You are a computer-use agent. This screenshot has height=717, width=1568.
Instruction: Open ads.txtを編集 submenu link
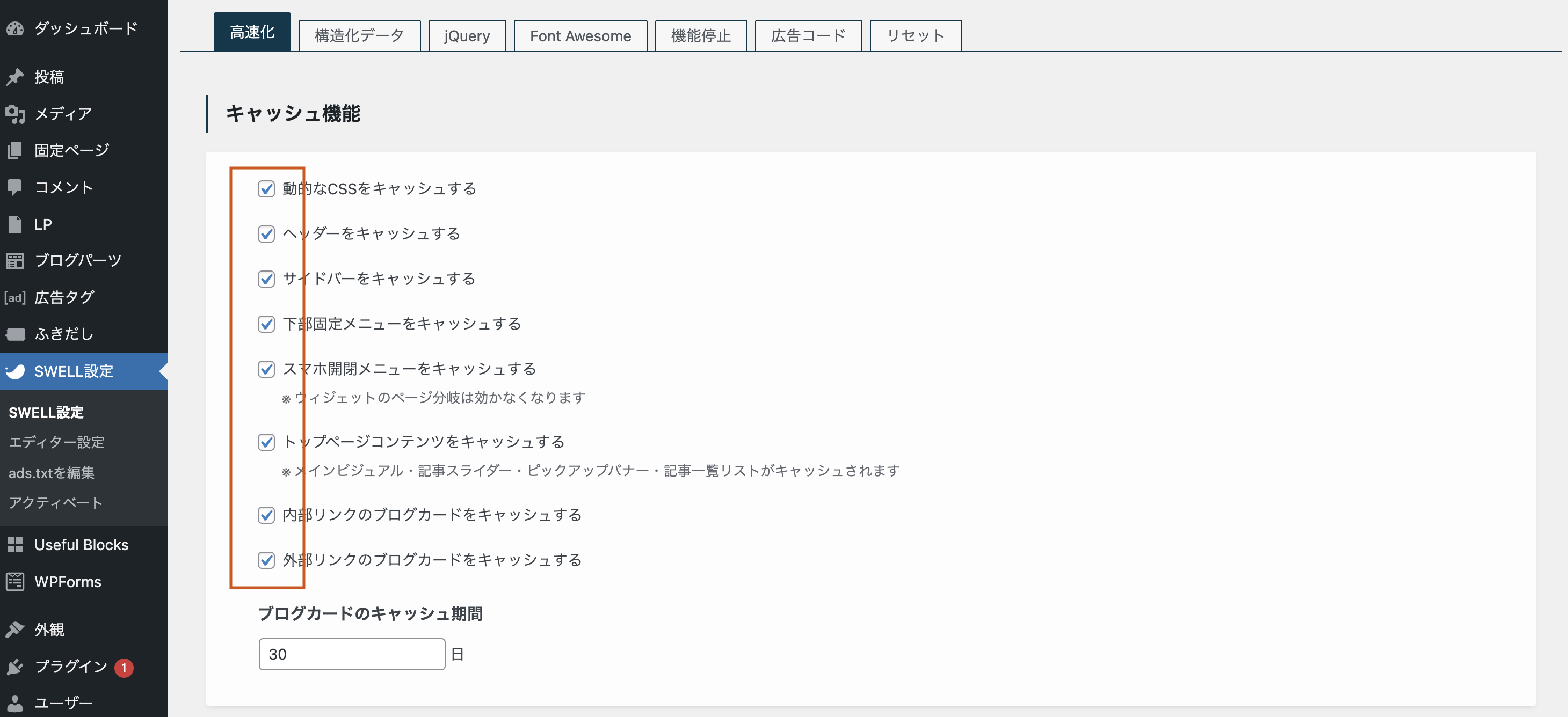(52, 472)
